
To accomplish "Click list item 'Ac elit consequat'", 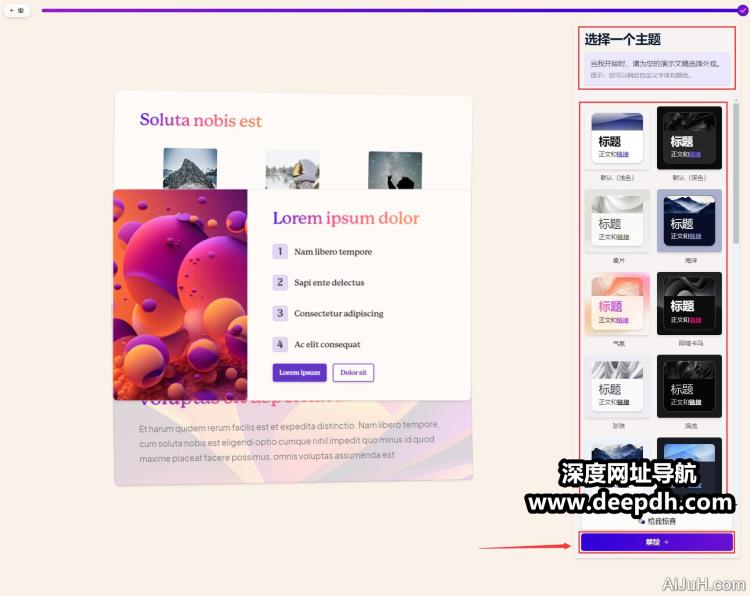I will point(327,344).
